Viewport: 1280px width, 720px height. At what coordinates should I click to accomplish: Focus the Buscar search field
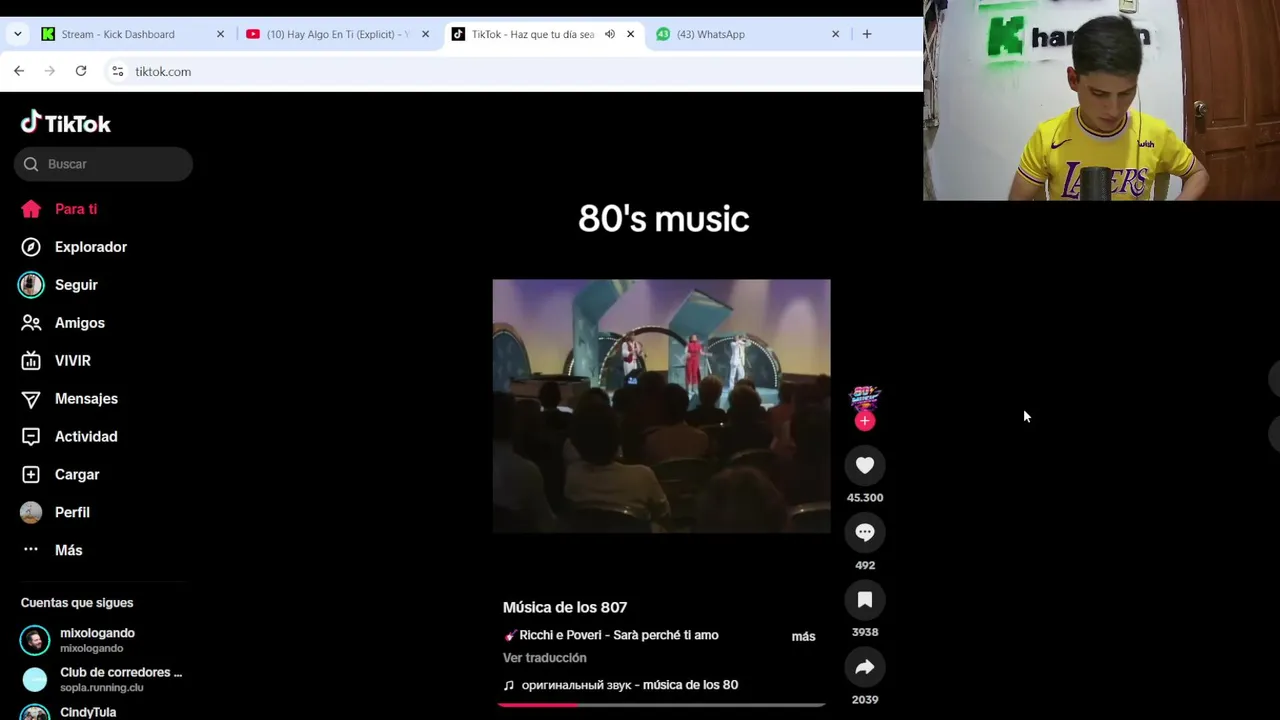(103, 164)
